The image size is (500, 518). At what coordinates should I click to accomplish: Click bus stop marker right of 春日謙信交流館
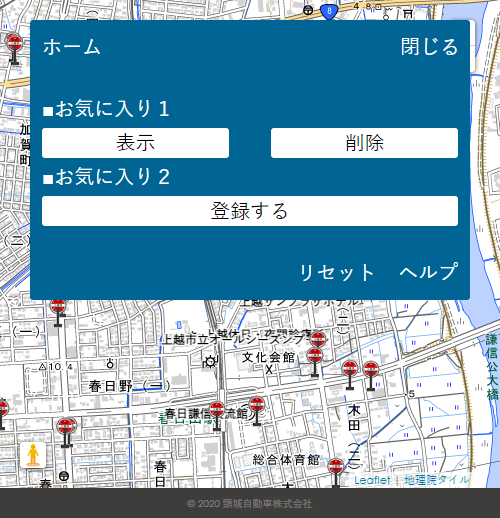257,411
